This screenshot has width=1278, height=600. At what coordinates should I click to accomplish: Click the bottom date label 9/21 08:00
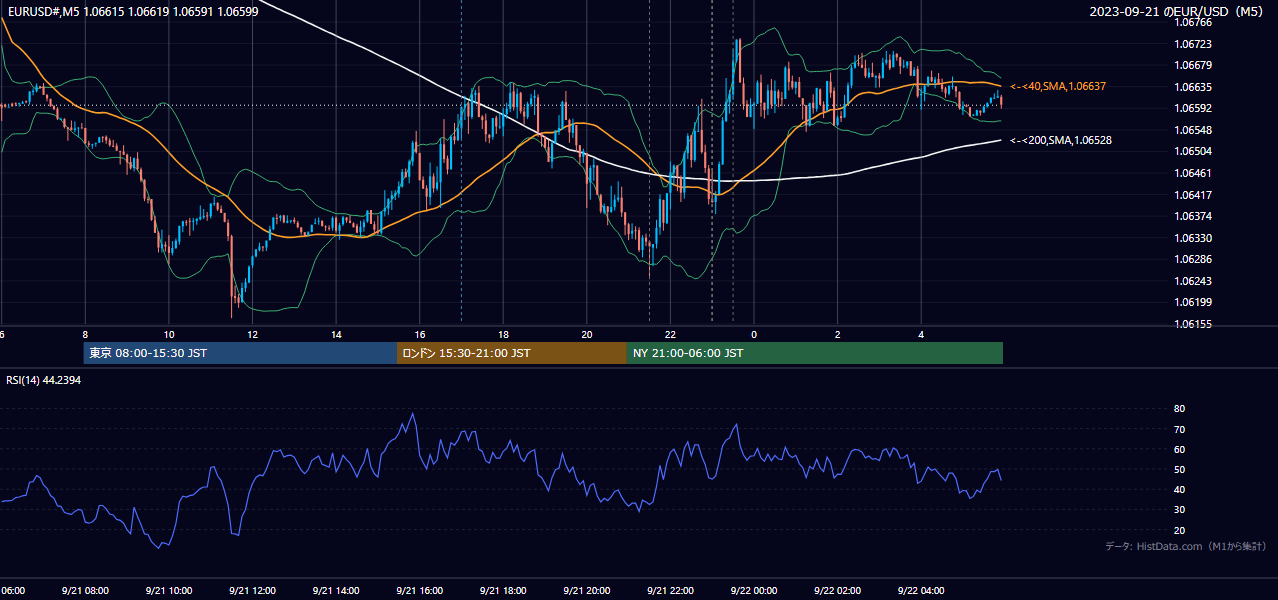(85, 590)
